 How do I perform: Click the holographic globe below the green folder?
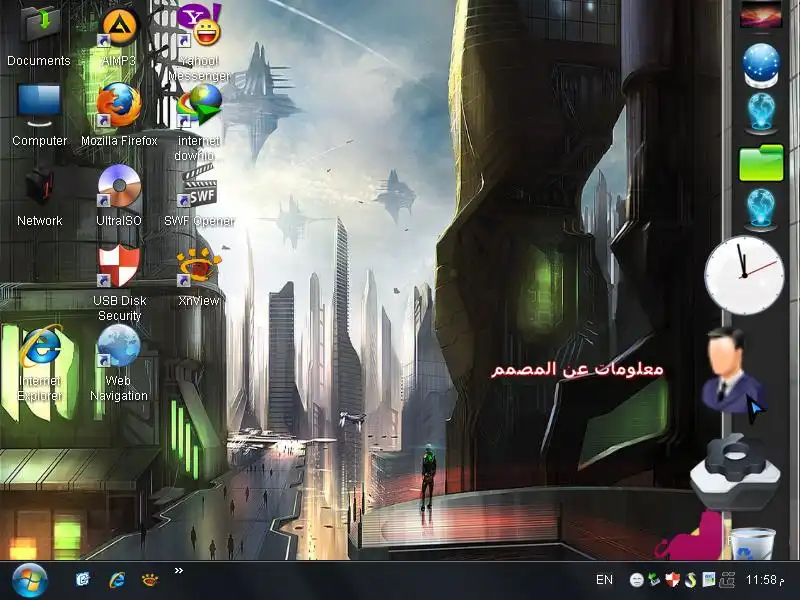(x=761, y=209)
